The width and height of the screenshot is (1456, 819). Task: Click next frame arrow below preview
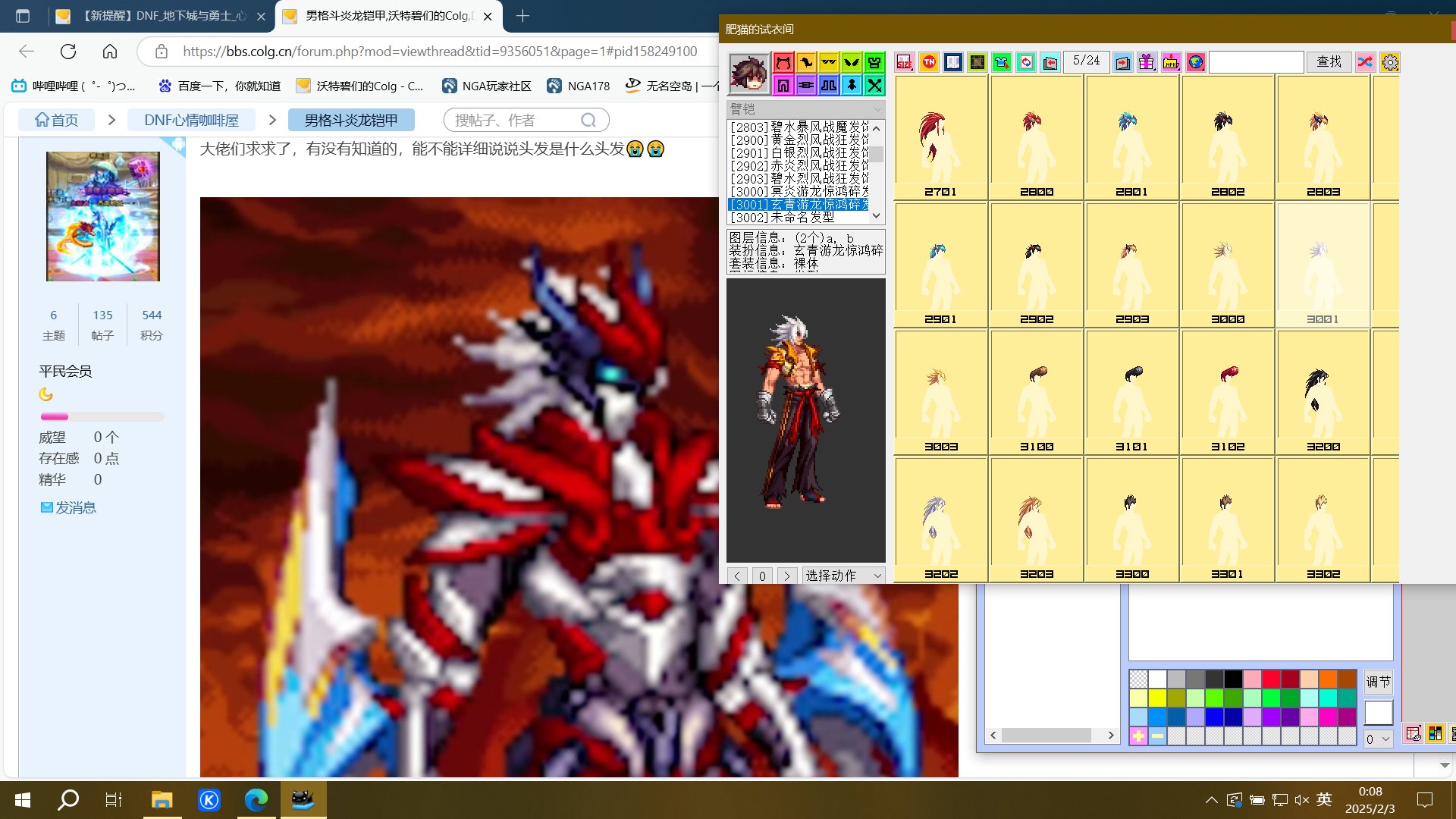(x=787, y=576)
